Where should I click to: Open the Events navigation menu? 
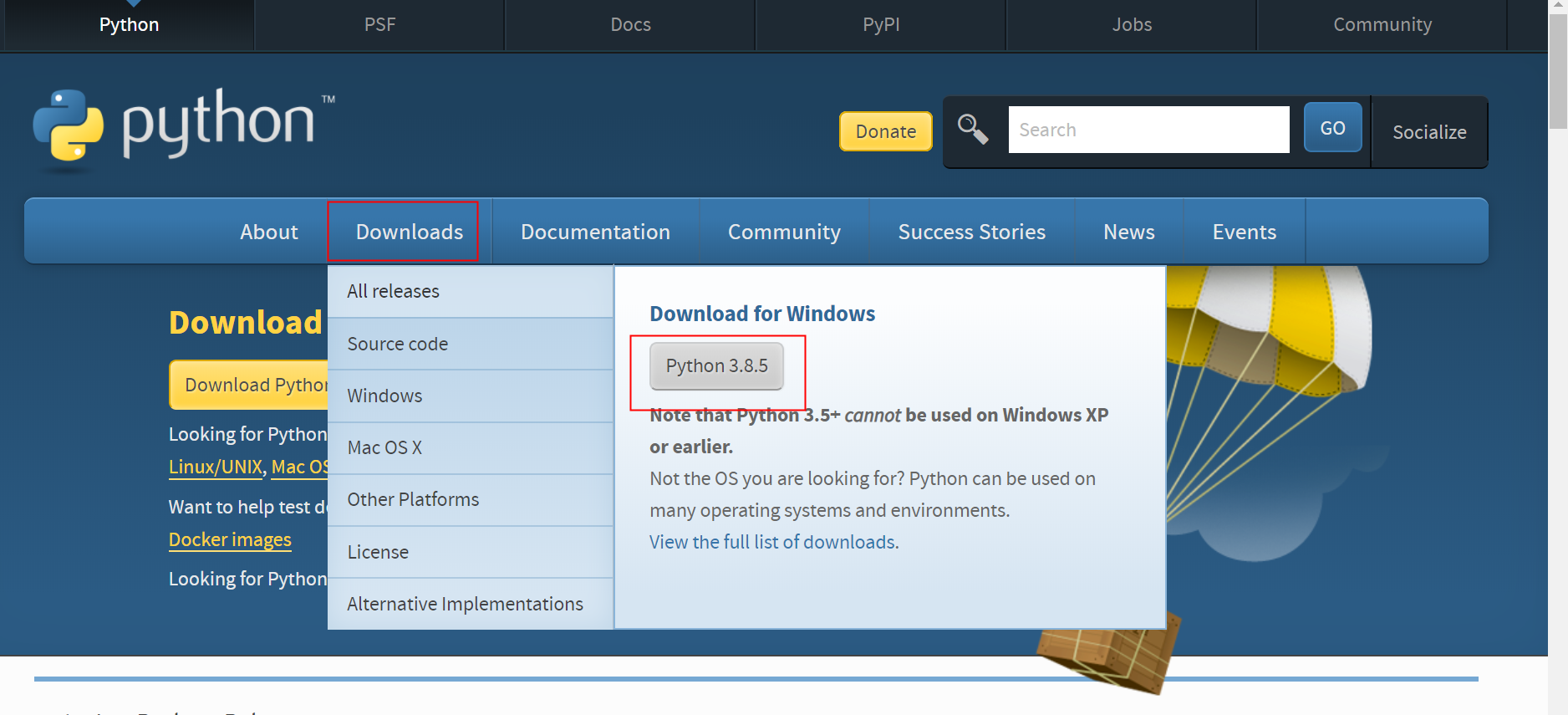coord(1245,232)
